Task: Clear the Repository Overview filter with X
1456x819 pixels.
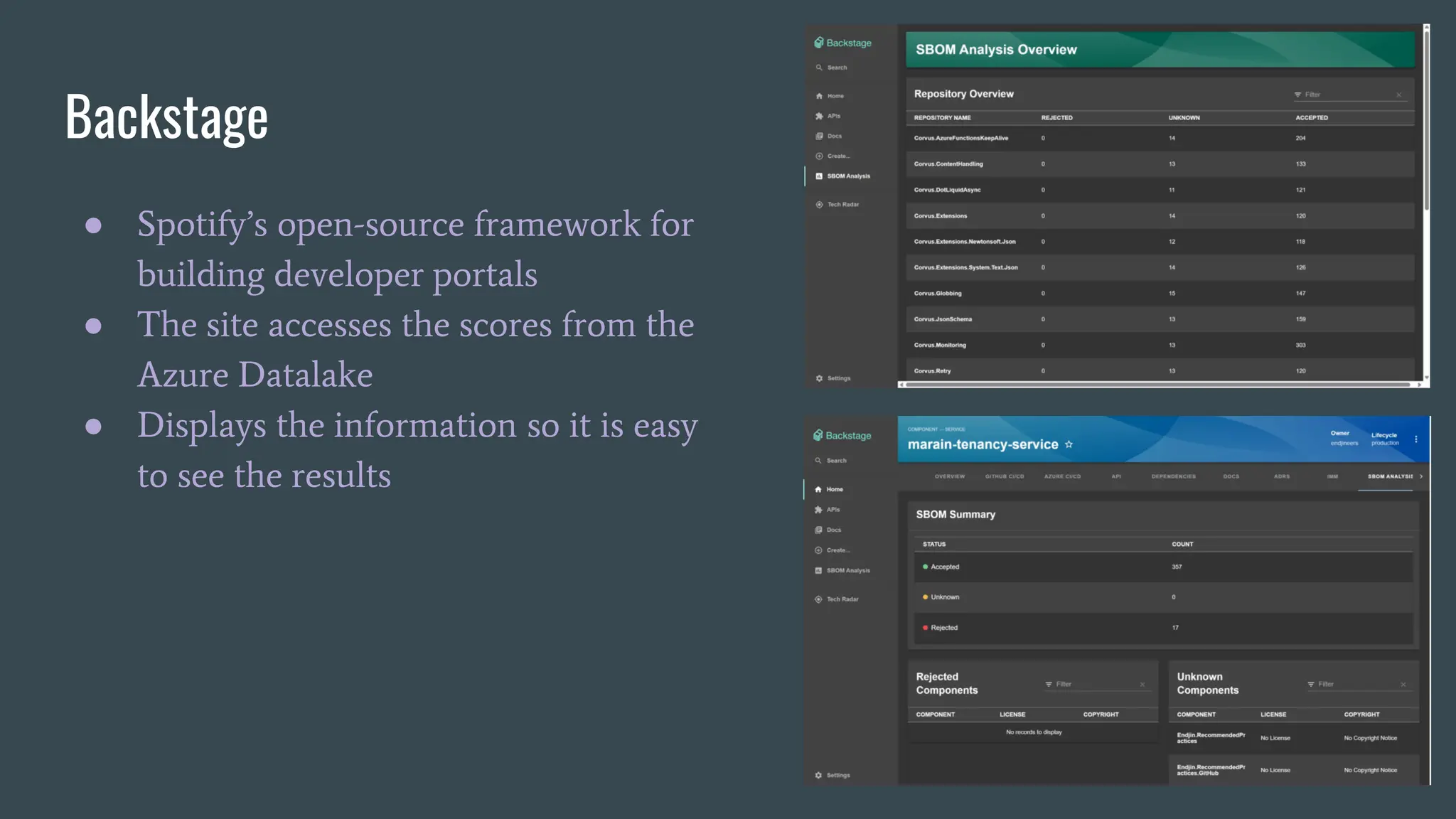Action: pyautogui.click(x=1398, y=95)
